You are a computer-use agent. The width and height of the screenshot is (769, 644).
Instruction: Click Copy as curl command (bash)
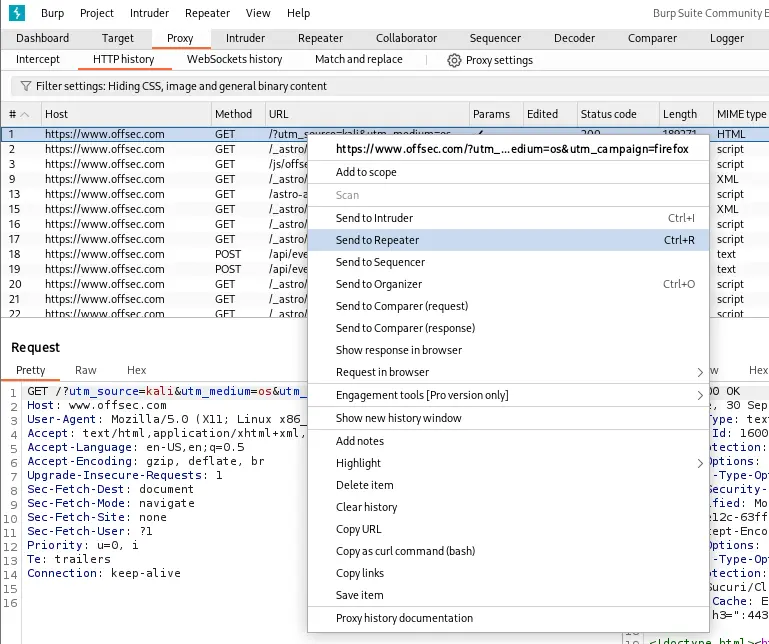point(405,551)
